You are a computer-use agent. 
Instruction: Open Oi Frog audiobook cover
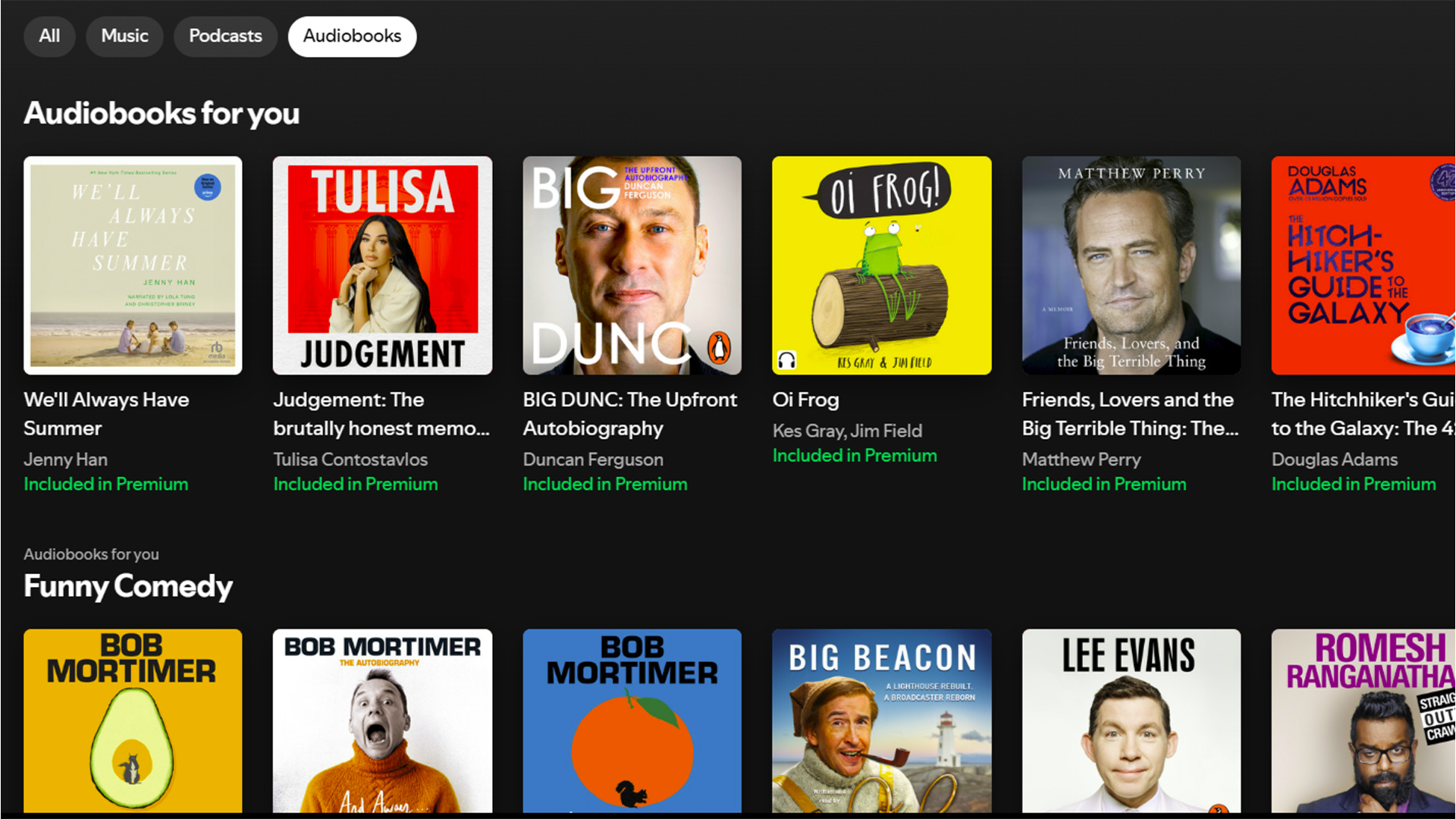point(881,265)
